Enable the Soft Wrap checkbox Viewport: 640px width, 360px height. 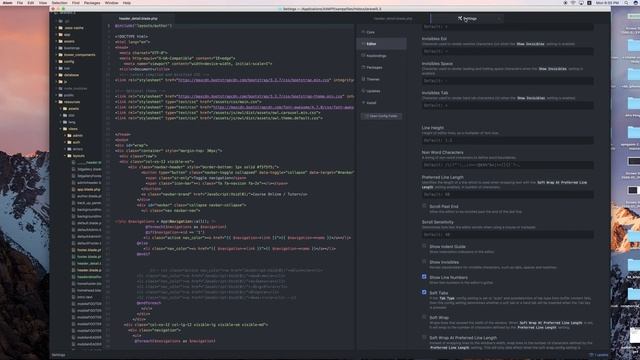click(424, 317)
